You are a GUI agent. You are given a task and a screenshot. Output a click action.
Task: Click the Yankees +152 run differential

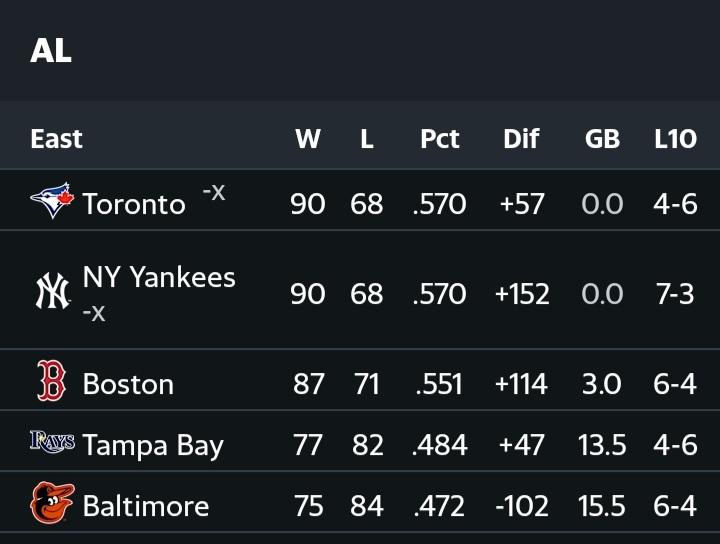click(x=522, y=294)
